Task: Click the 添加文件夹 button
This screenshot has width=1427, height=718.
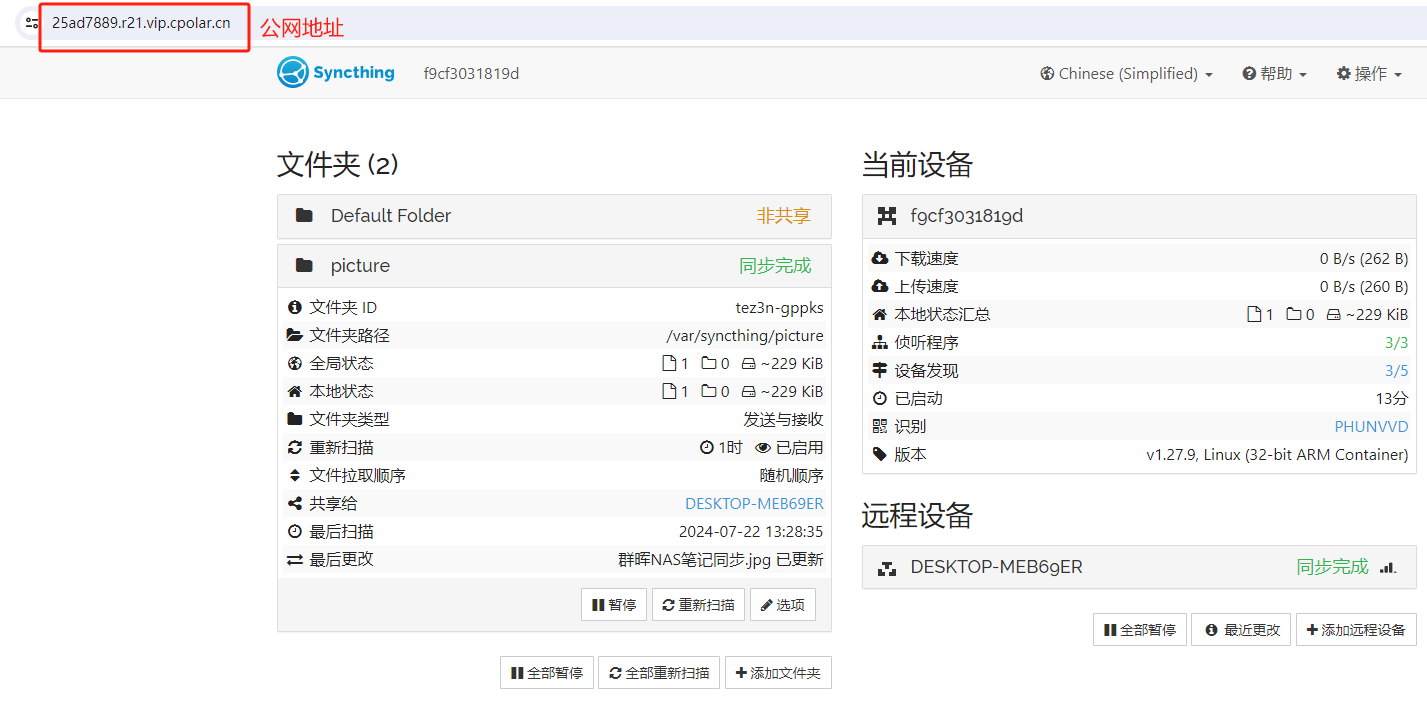Action: 778,673
